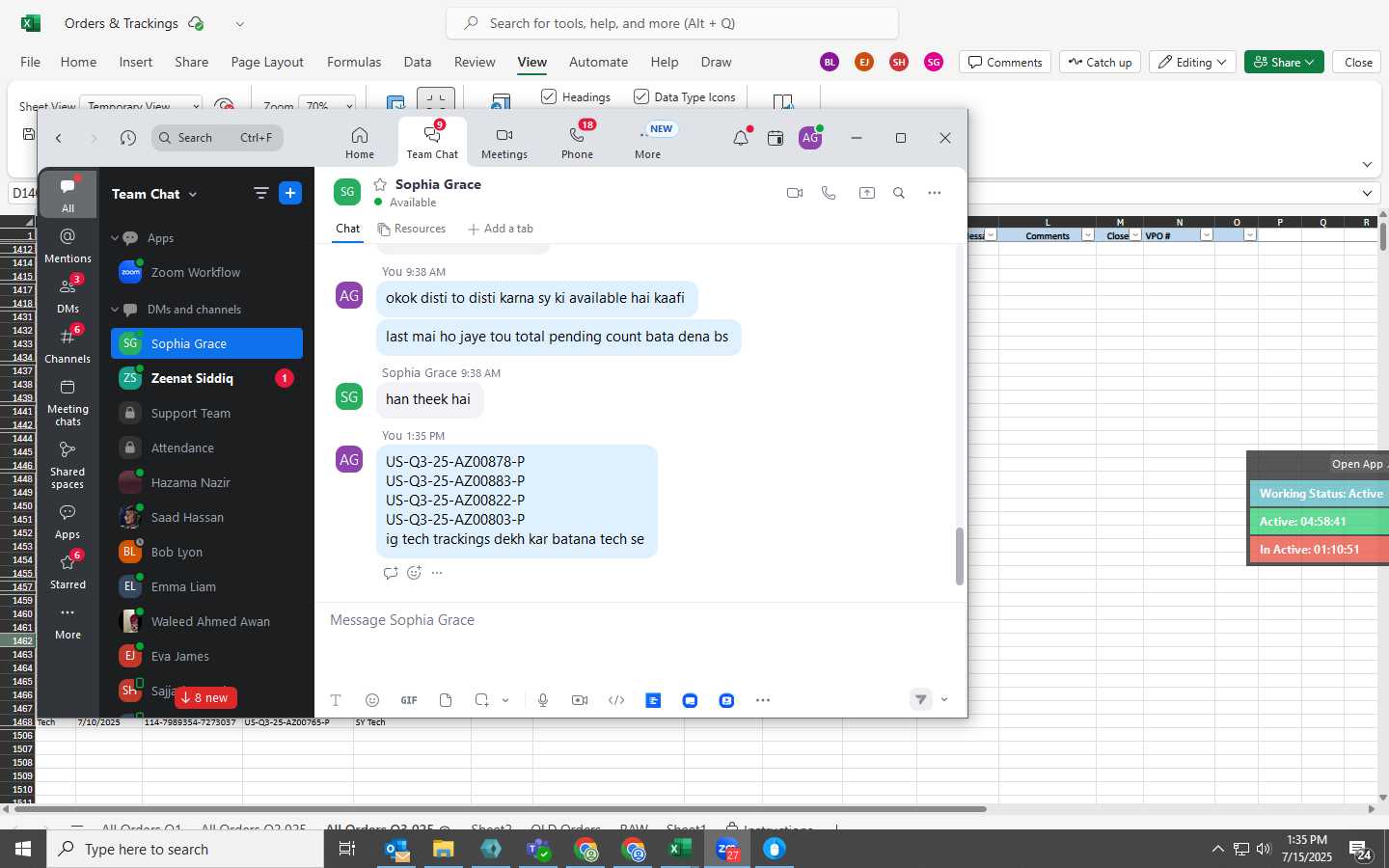Viewport: 1389px width, 868px height.
Task: Click the Catch up button
Action: (1100, 62)
